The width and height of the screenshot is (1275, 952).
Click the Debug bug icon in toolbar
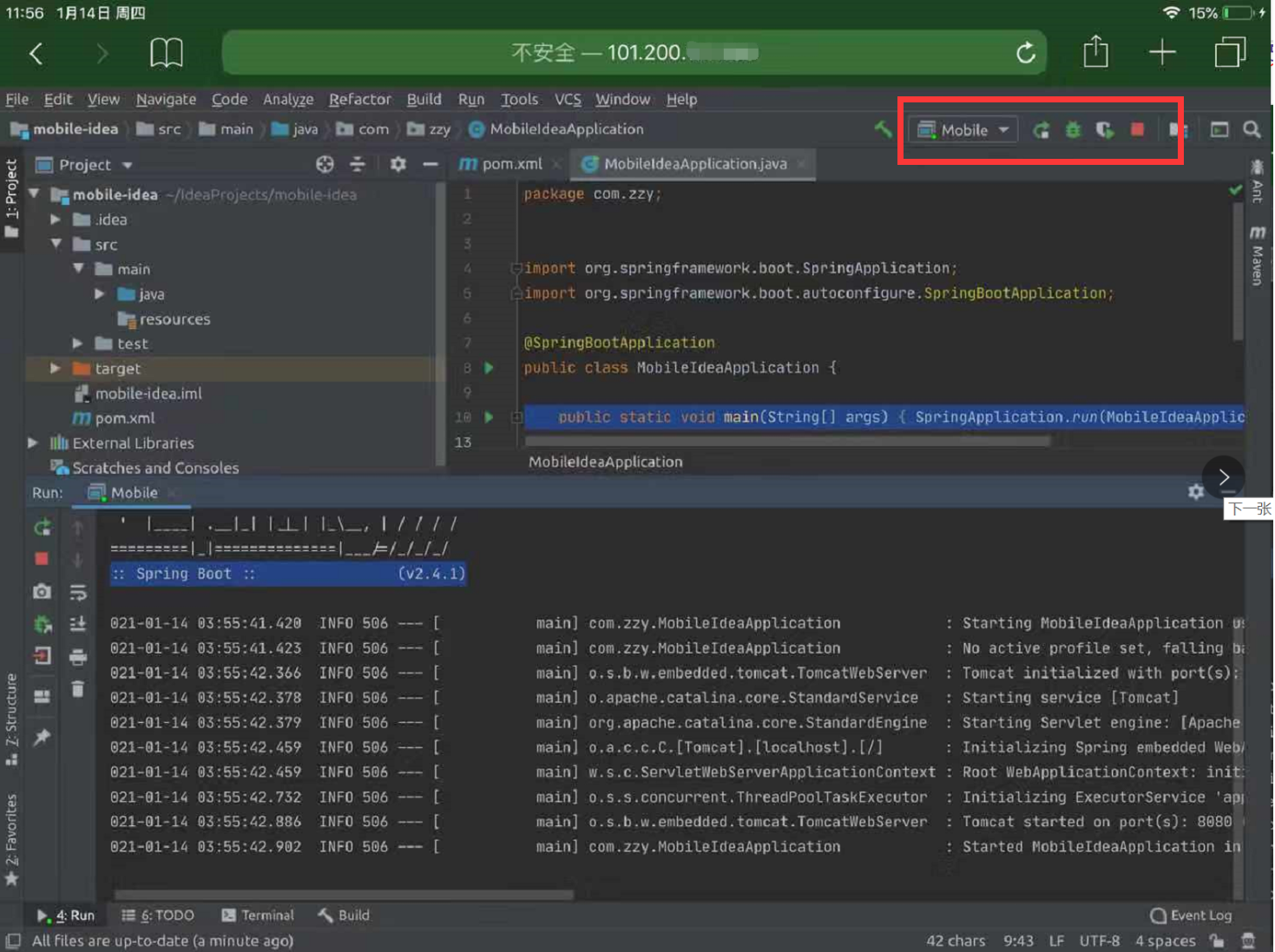pos(1074,130)
